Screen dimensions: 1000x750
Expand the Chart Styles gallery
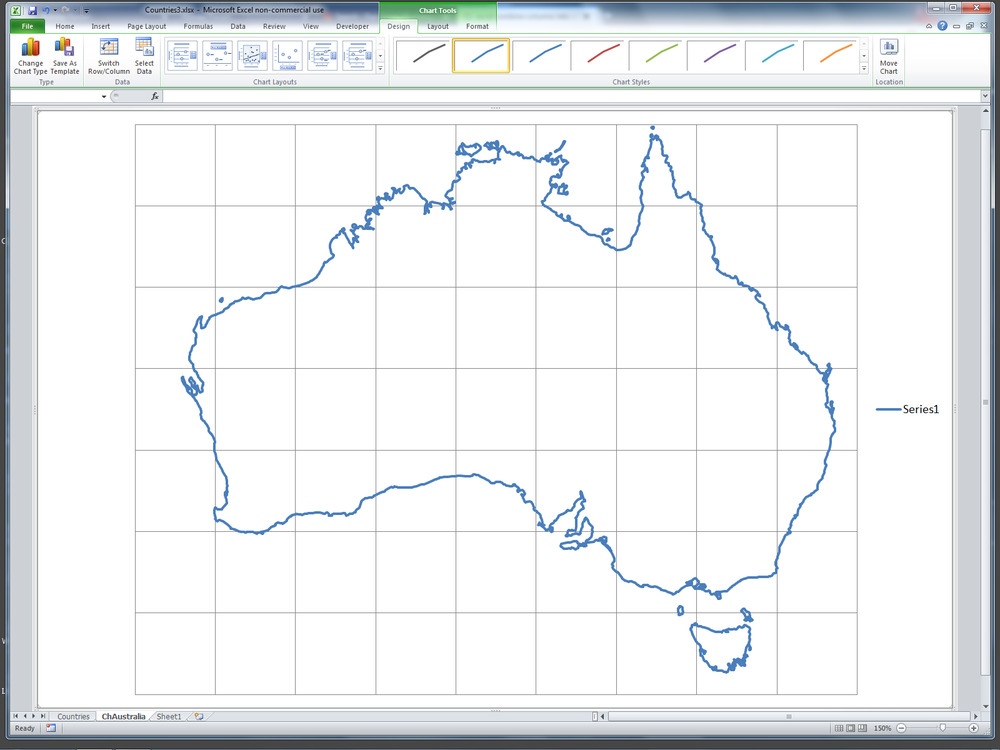(864, 69)
